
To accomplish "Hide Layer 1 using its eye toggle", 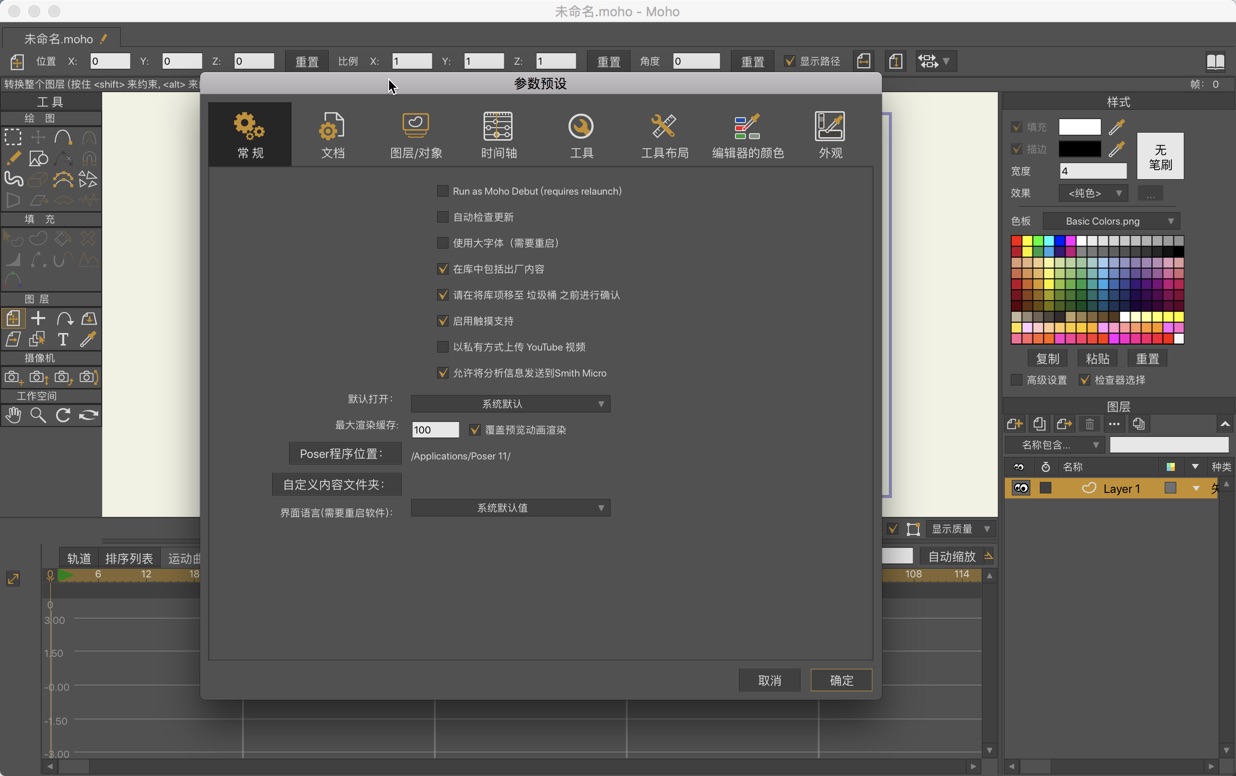I will [1021, 488].
